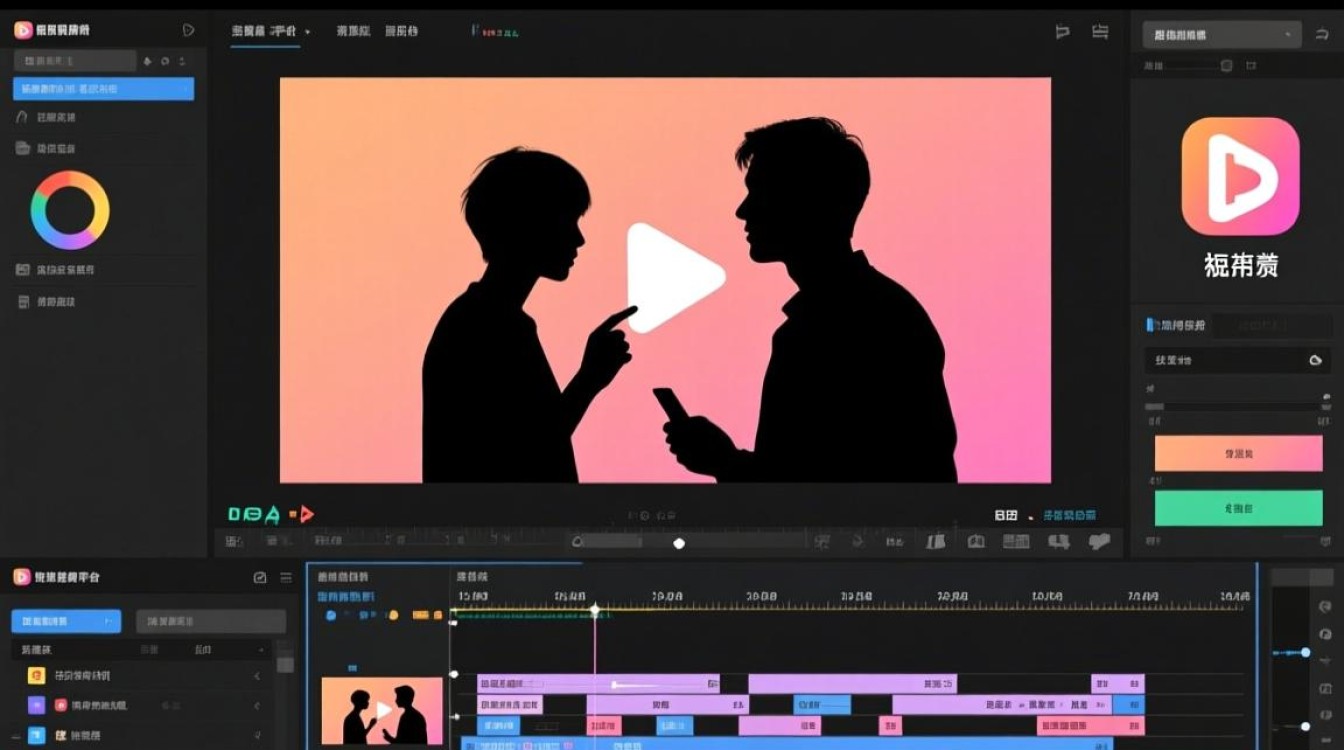Click the gauge icon in bottom-left panel header
The width and height of the screenshot is (1344, 750).
click(x=260, y=578)
